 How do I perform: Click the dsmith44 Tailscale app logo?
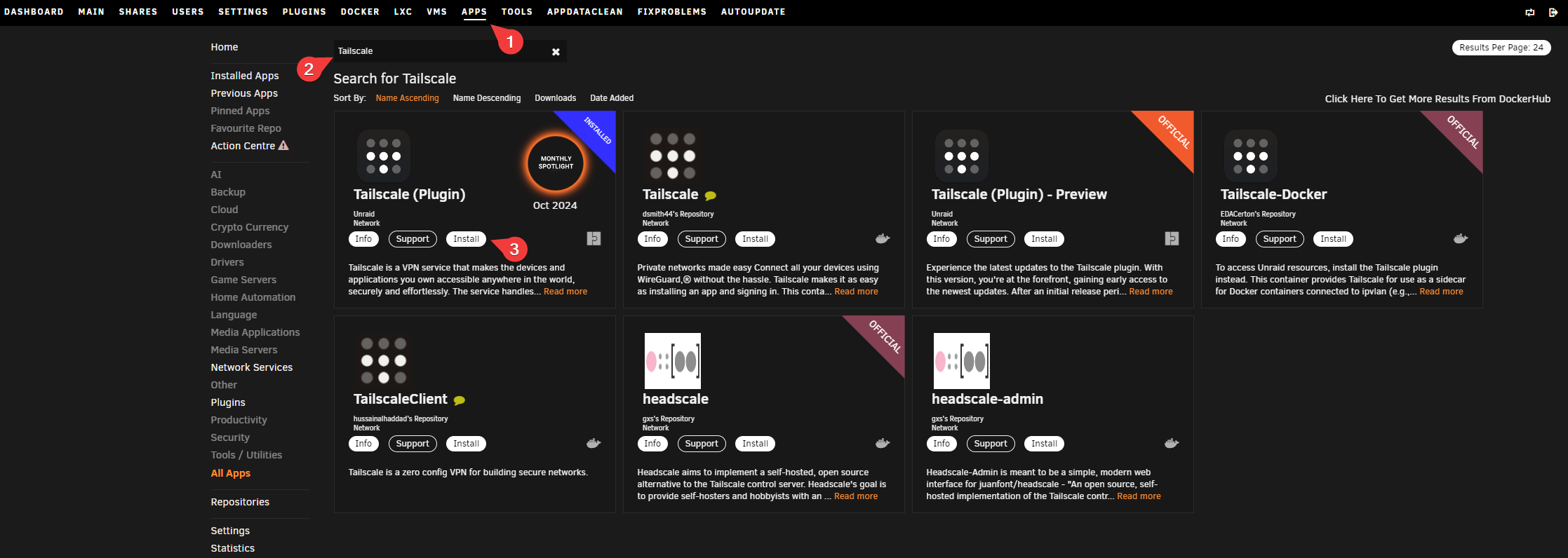[672, 156]
